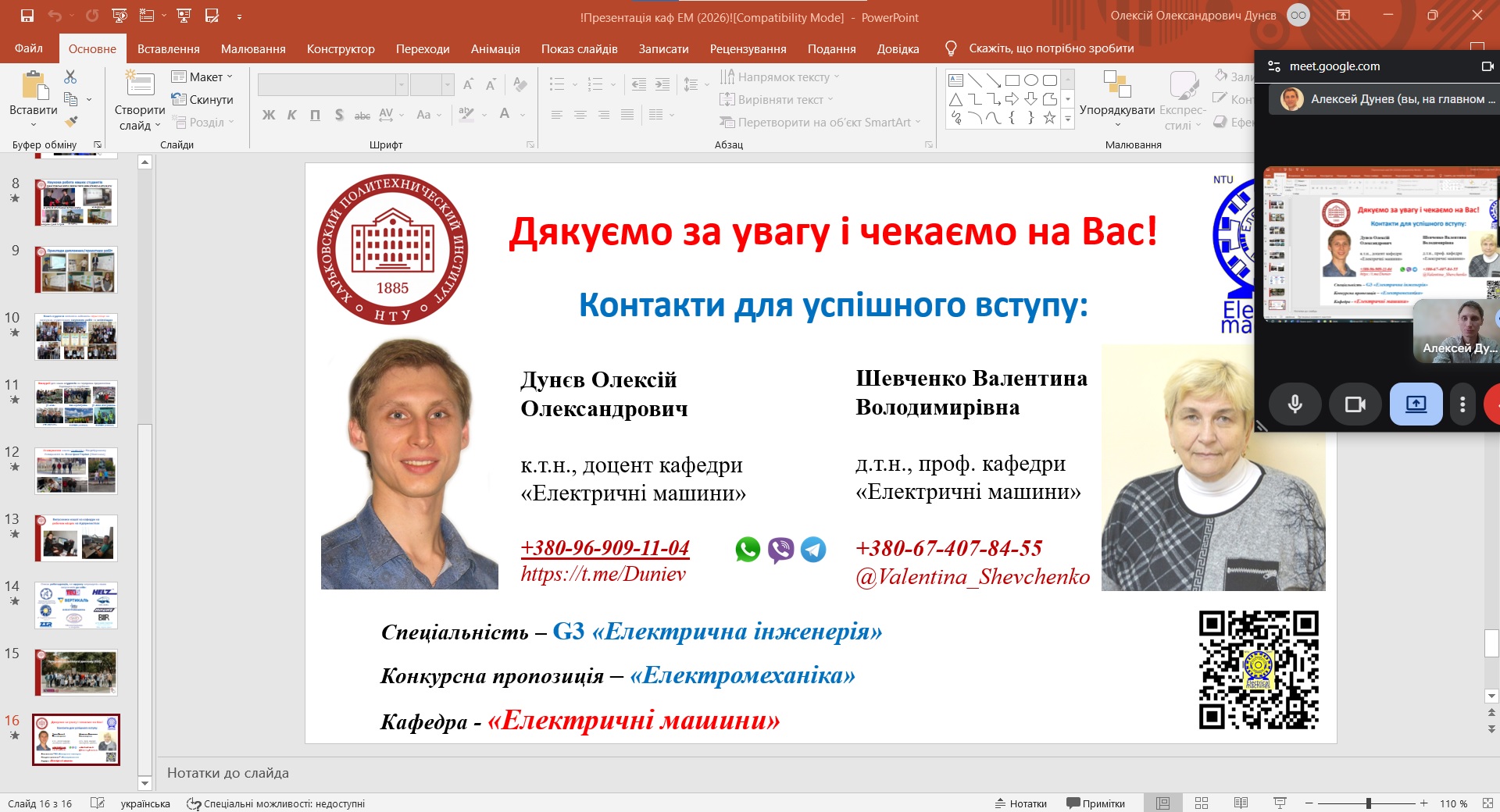Toggle the Нотатки notes pane in the status bar
The width and height of the screenshot is (1500, 812).
[1021, 803]
